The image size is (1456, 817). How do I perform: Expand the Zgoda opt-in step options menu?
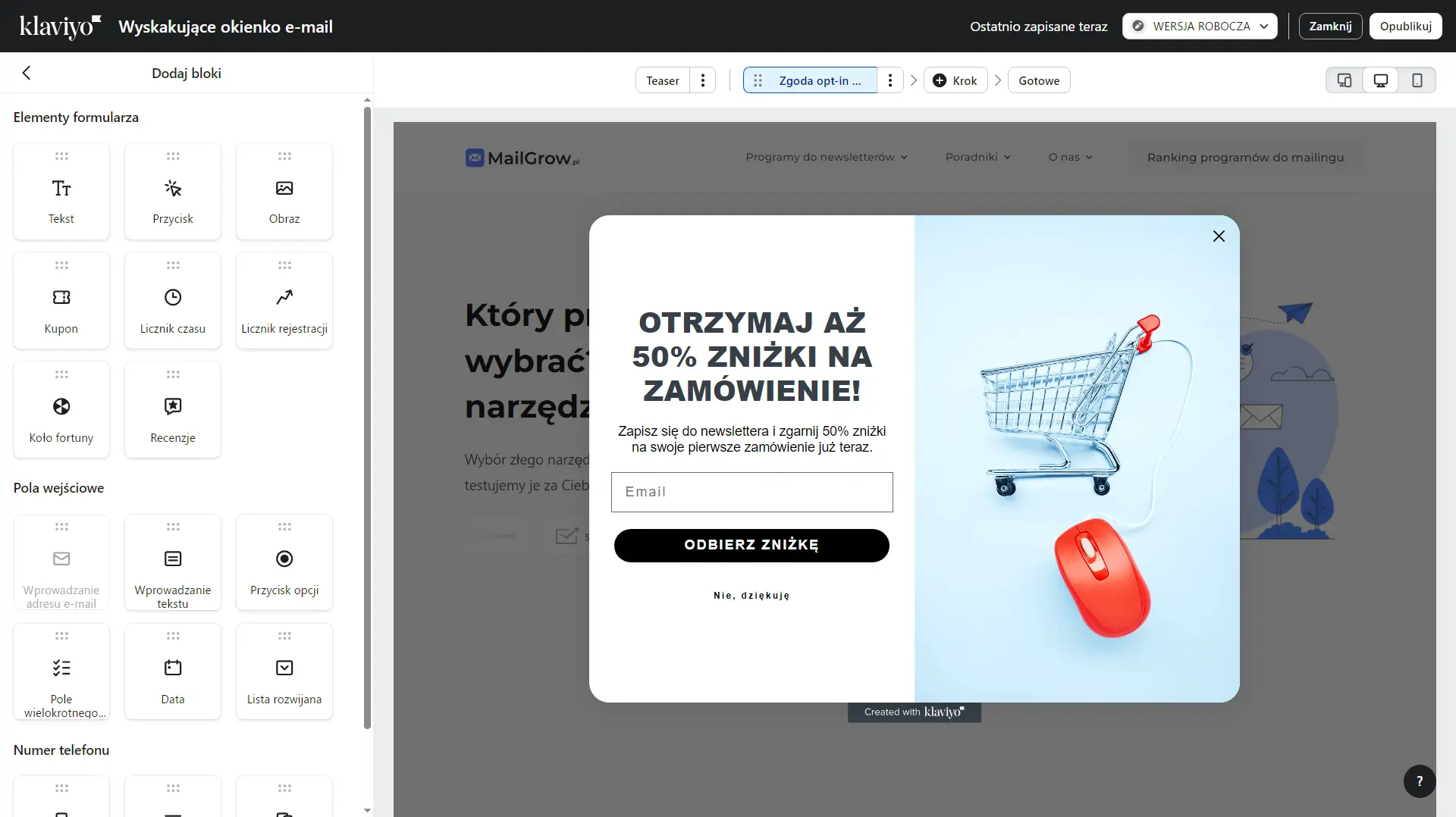point(890,80)
